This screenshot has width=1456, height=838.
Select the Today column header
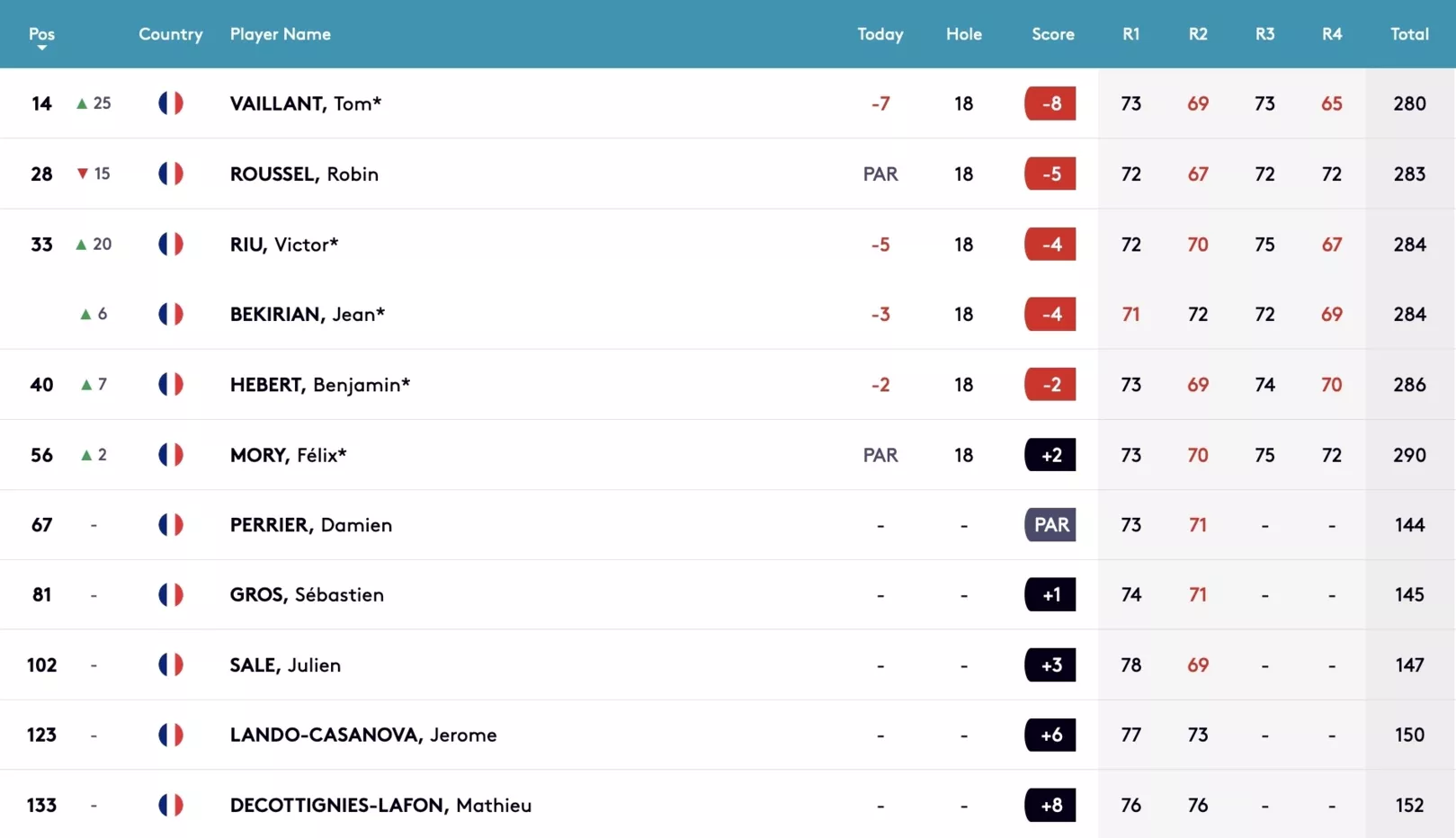pyautogui.click(x=880, y=34)
